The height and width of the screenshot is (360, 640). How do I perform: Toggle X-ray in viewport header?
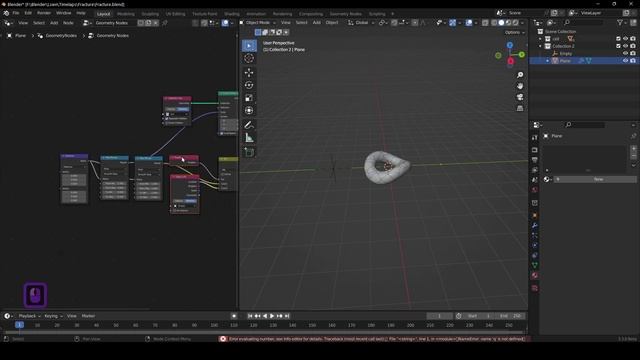point(485,23)
